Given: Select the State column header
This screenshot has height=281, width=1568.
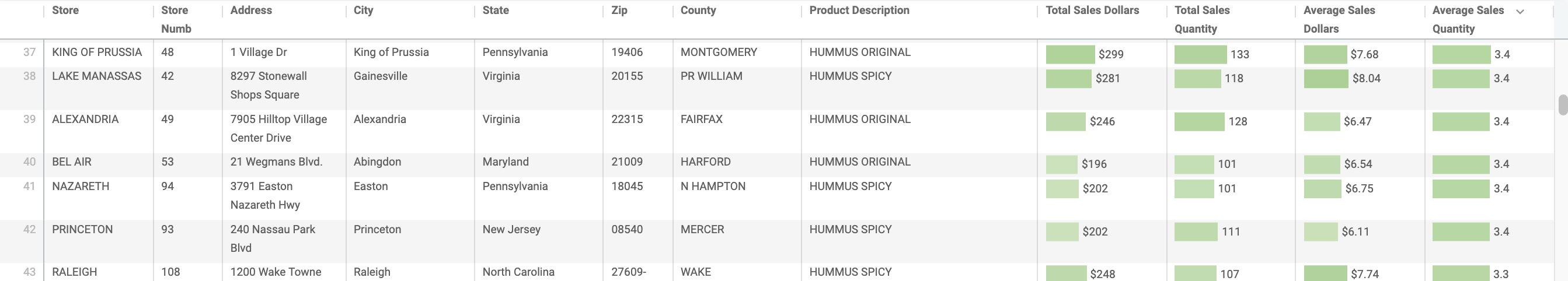Looking at the screenshot, I should tap(496, 10).
